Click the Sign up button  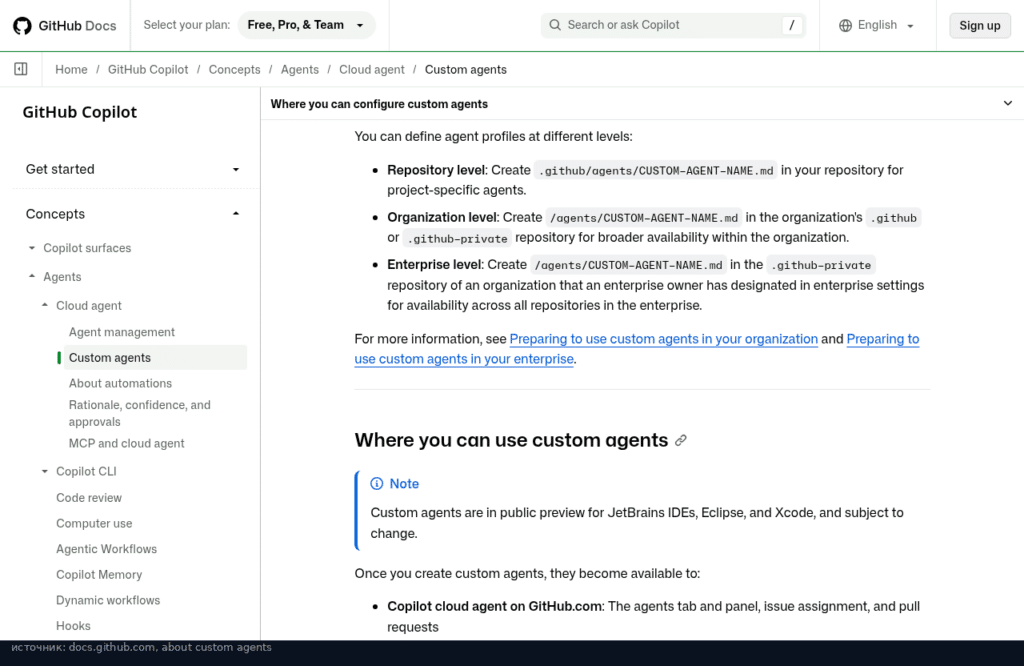(980, 25)
